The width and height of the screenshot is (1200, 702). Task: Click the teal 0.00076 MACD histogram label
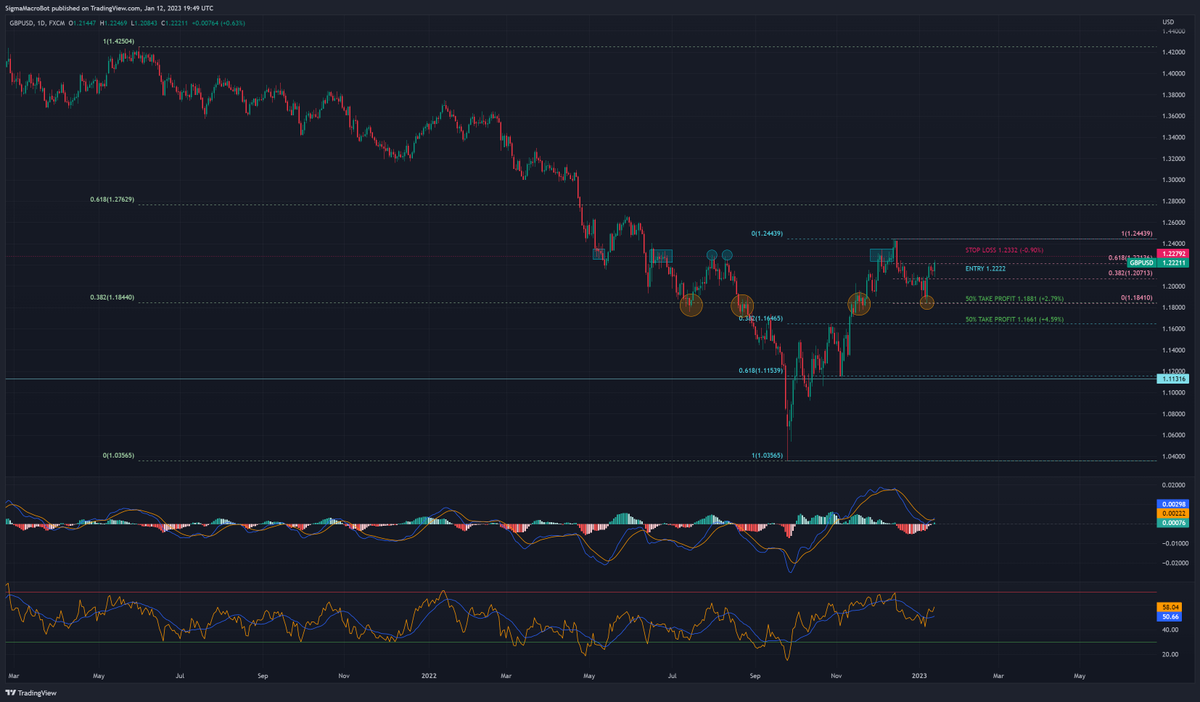coord(1173,523)
